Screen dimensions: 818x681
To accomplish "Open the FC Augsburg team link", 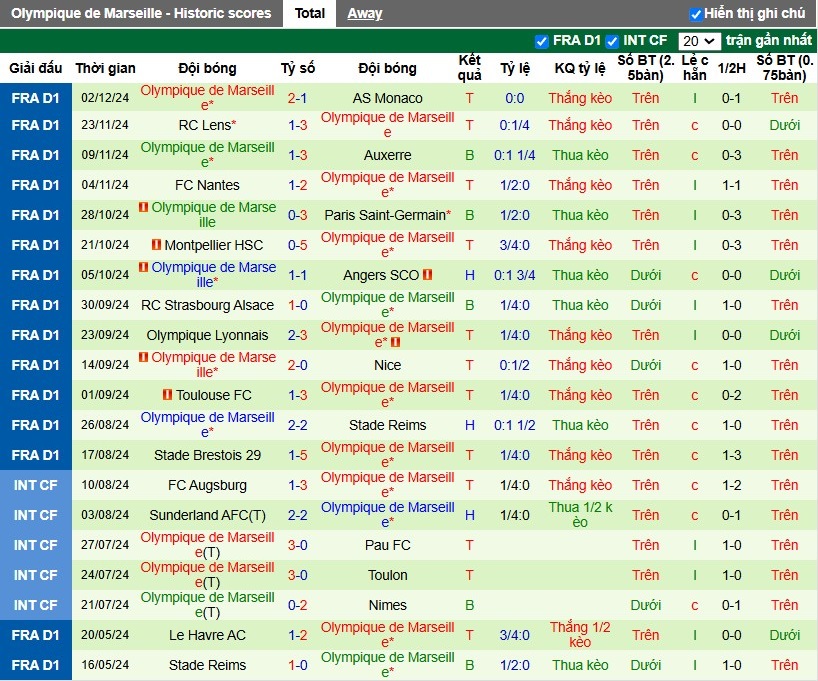I will tap(207, 485).
